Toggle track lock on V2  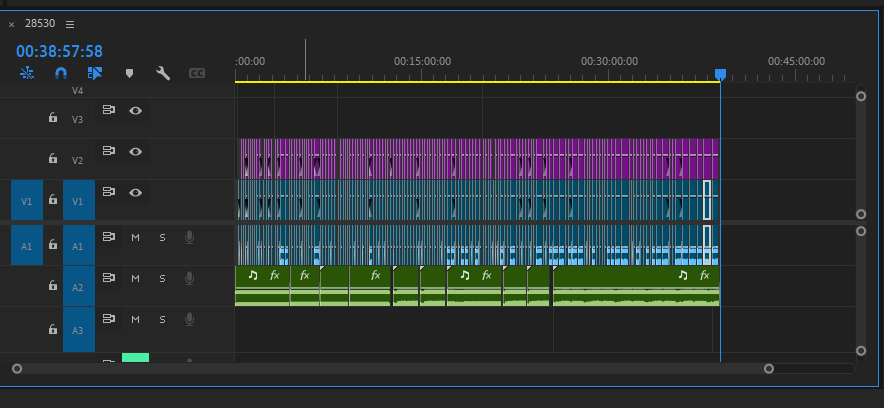pyautogui.click(x=52, y=158)
